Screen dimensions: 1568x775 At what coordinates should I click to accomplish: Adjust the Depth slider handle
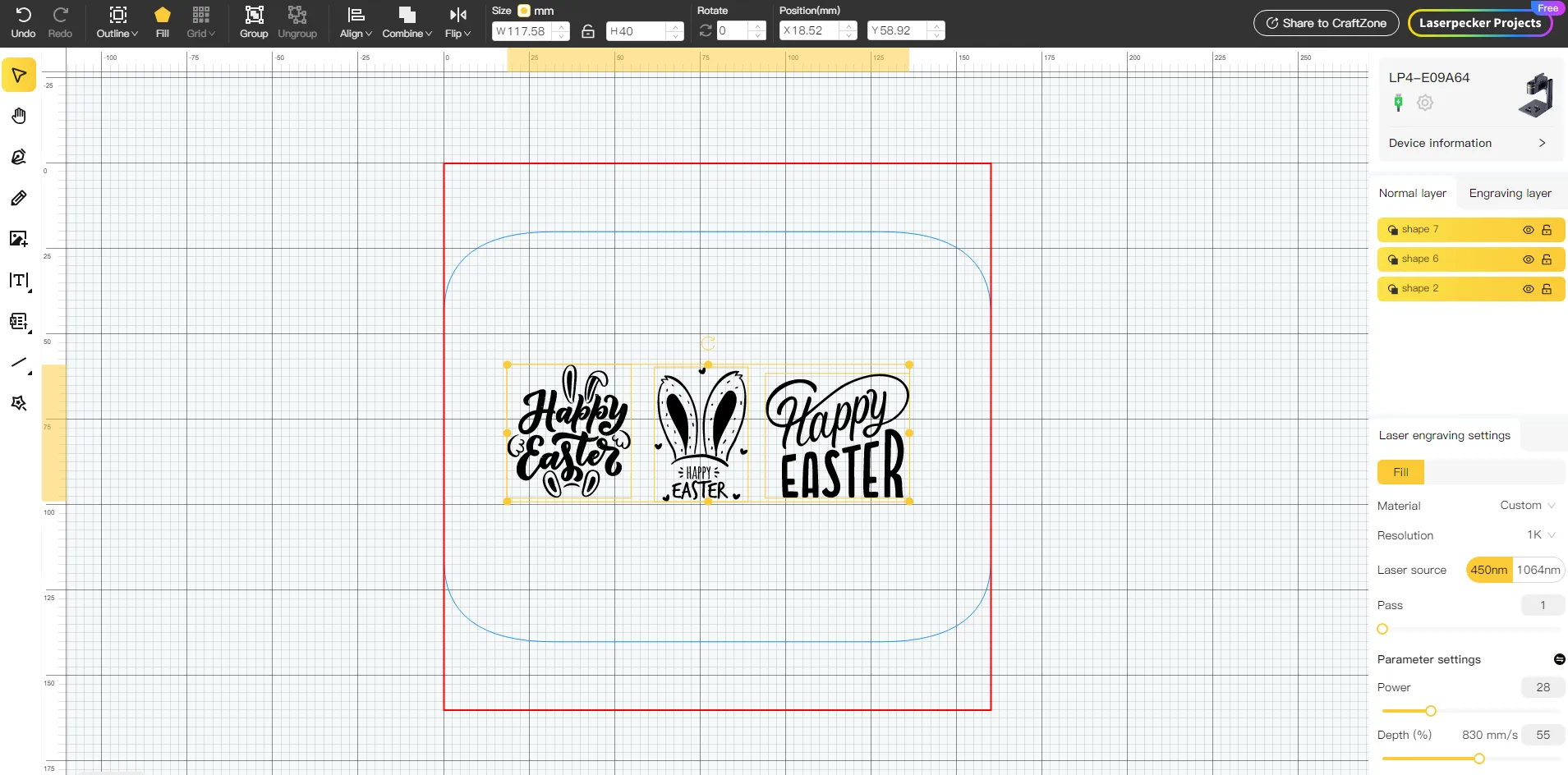click(x=1479, y=759)
